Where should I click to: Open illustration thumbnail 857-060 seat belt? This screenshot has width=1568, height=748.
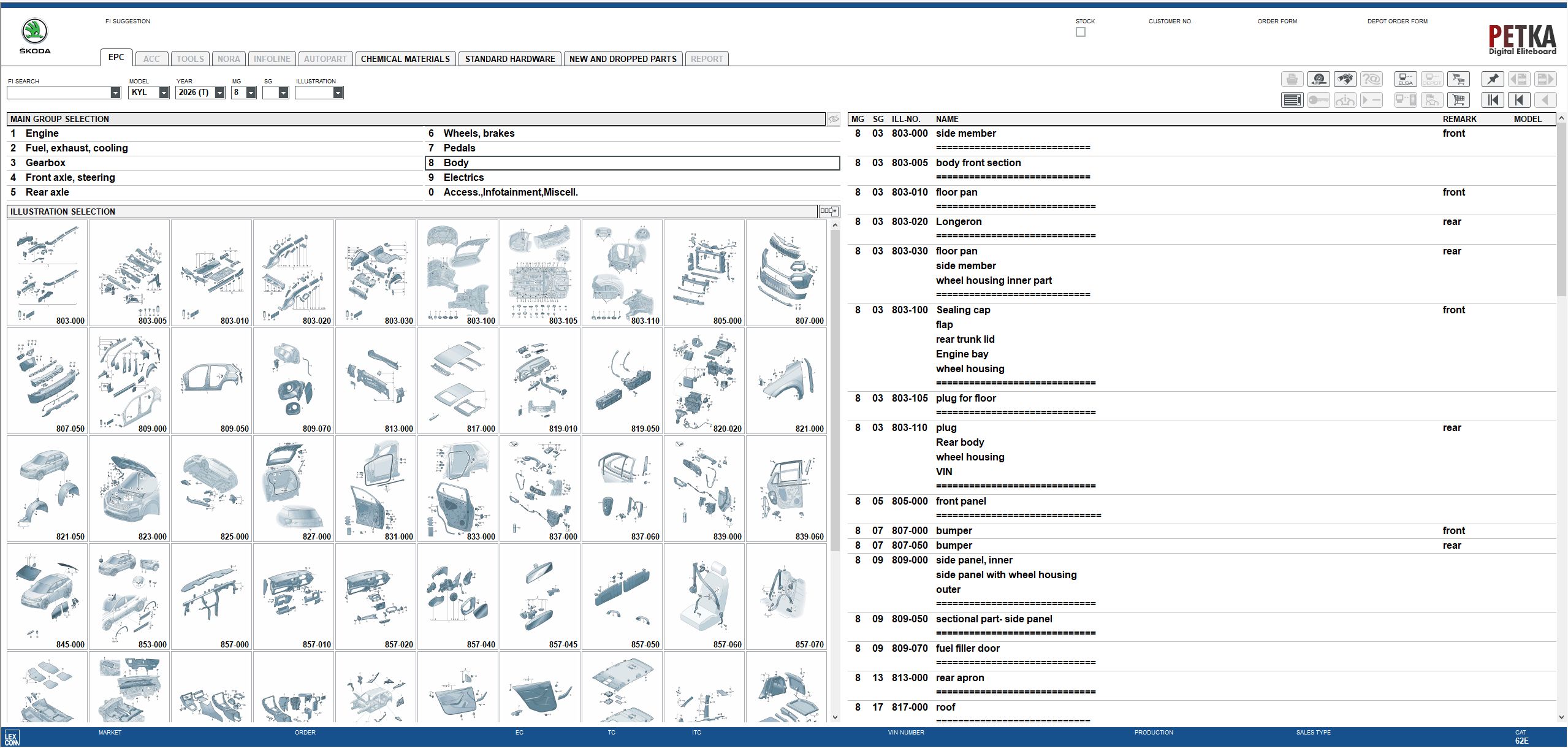704,597
